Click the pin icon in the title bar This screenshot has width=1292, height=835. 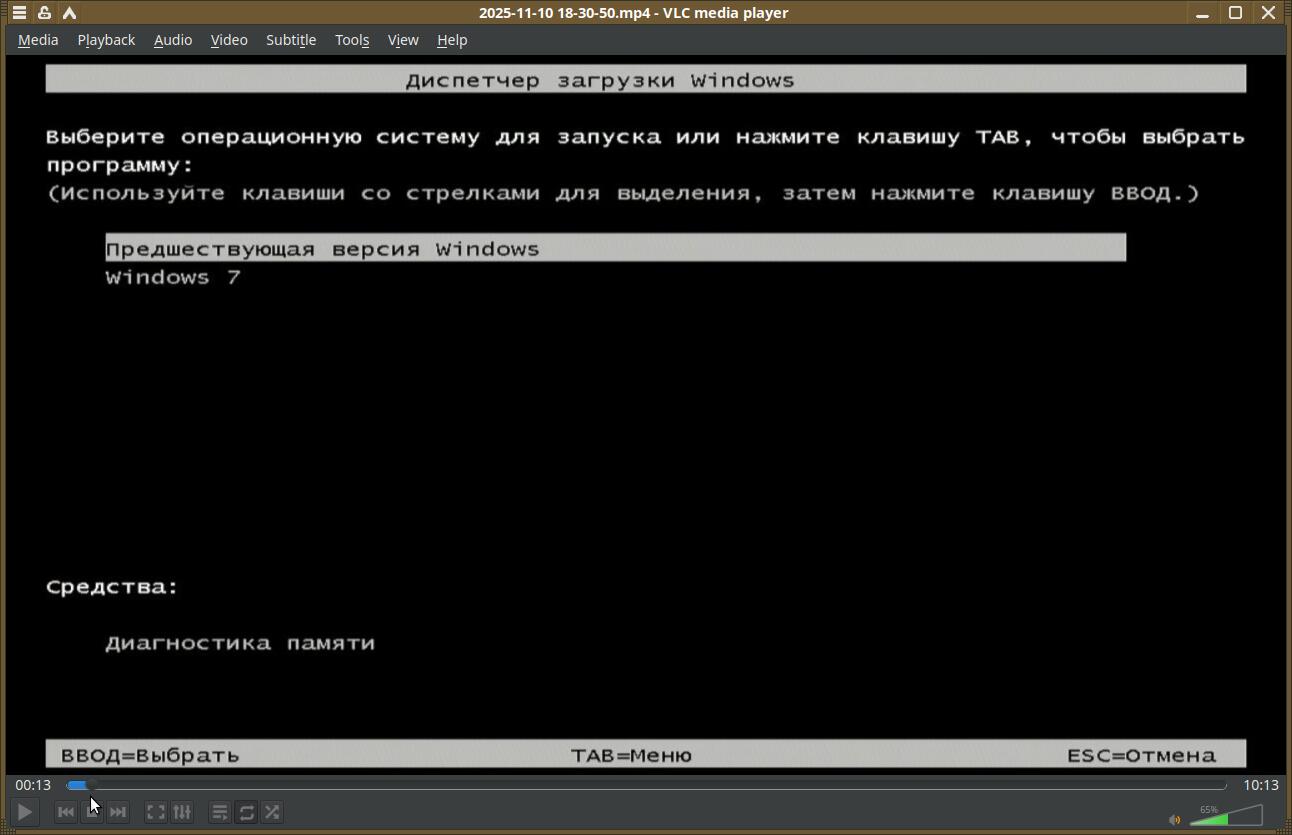44,13
